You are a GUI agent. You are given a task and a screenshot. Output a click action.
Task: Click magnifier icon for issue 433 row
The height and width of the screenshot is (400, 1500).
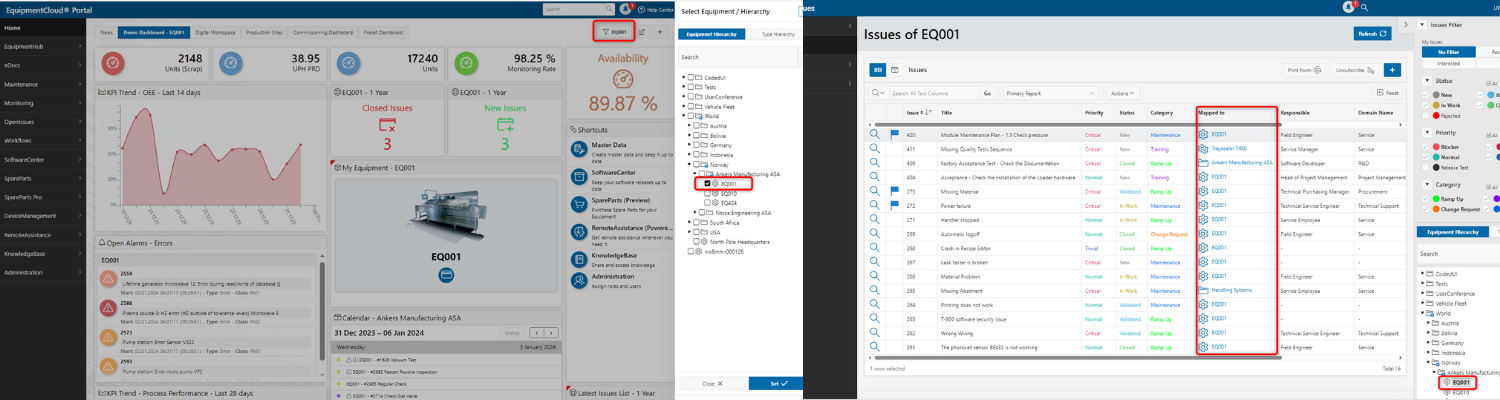[874, 134]
